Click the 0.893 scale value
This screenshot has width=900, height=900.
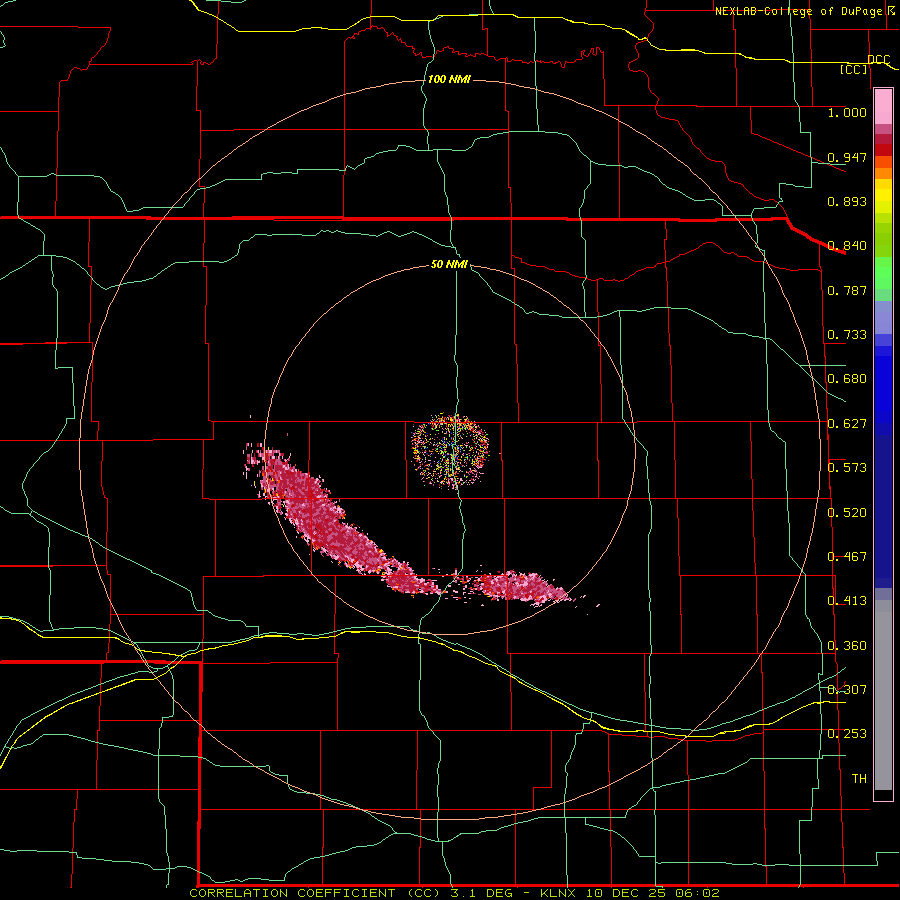pyautogui.click(x=847, y=201)
